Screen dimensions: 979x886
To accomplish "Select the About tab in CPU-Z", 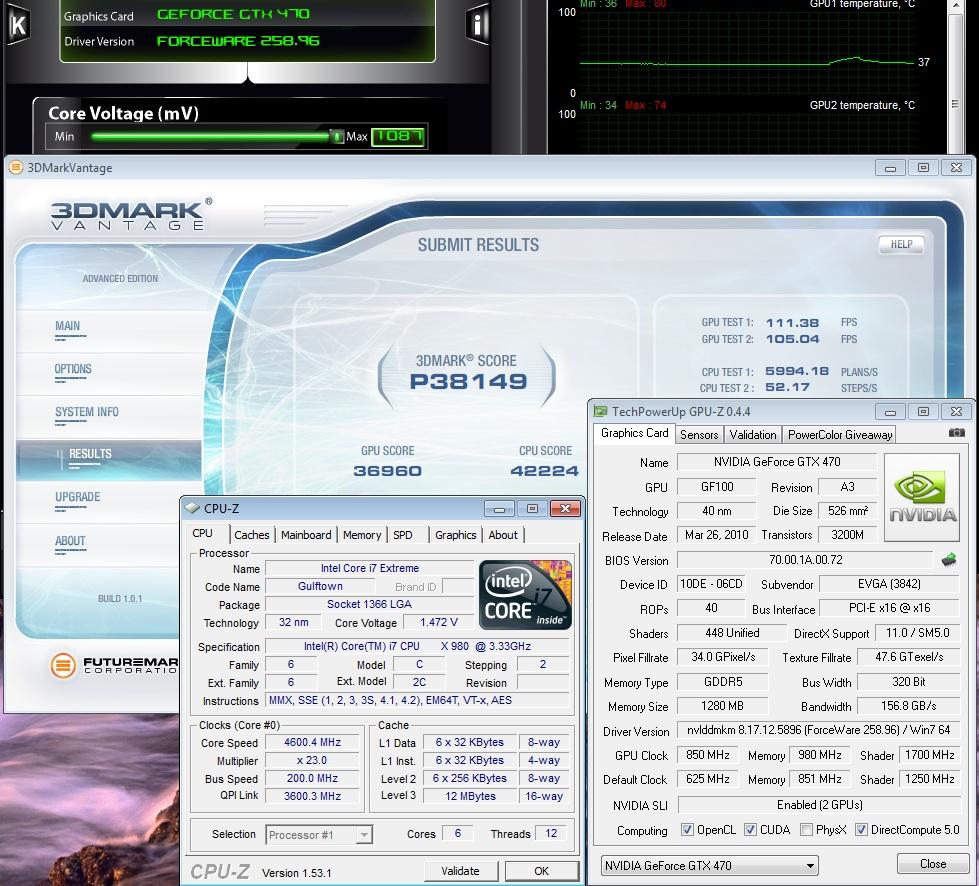I will pyautogui.click(x=503, y=535).
